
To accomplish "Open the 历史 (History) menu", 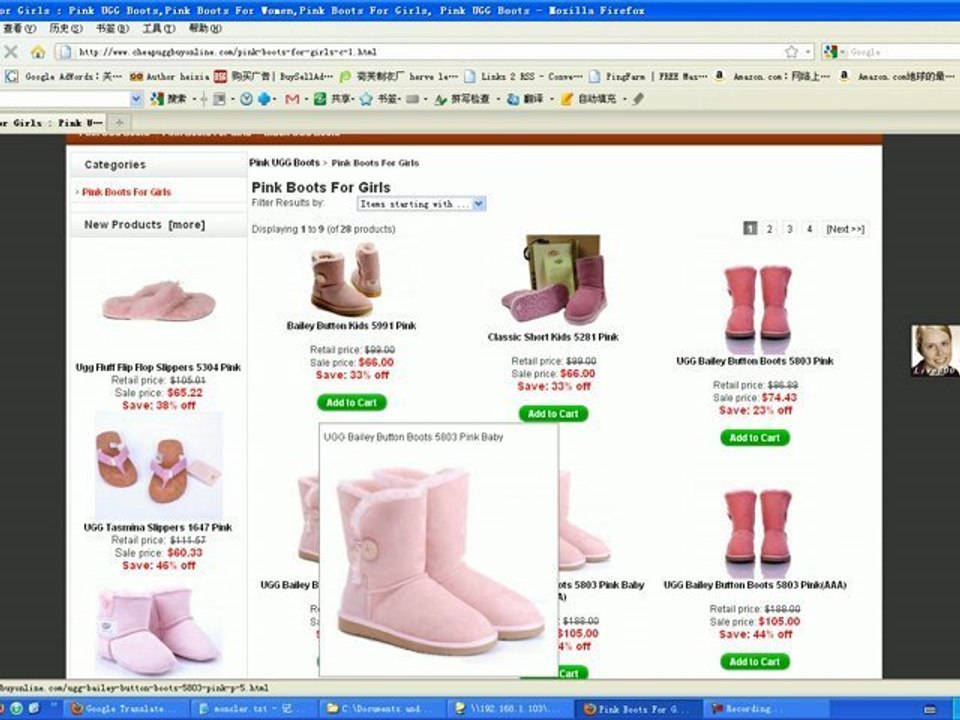I will click(66, 28).
